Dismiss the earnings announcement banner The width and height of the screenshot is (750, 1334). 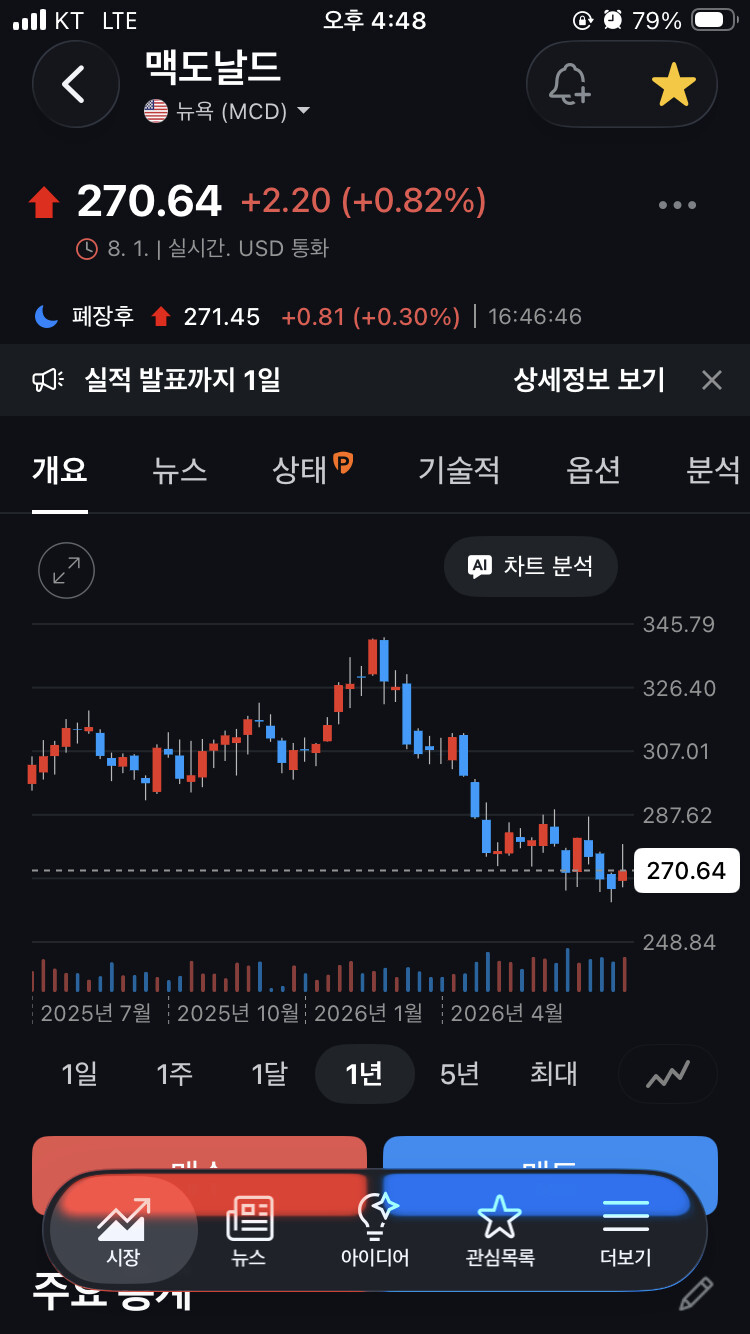711,380
